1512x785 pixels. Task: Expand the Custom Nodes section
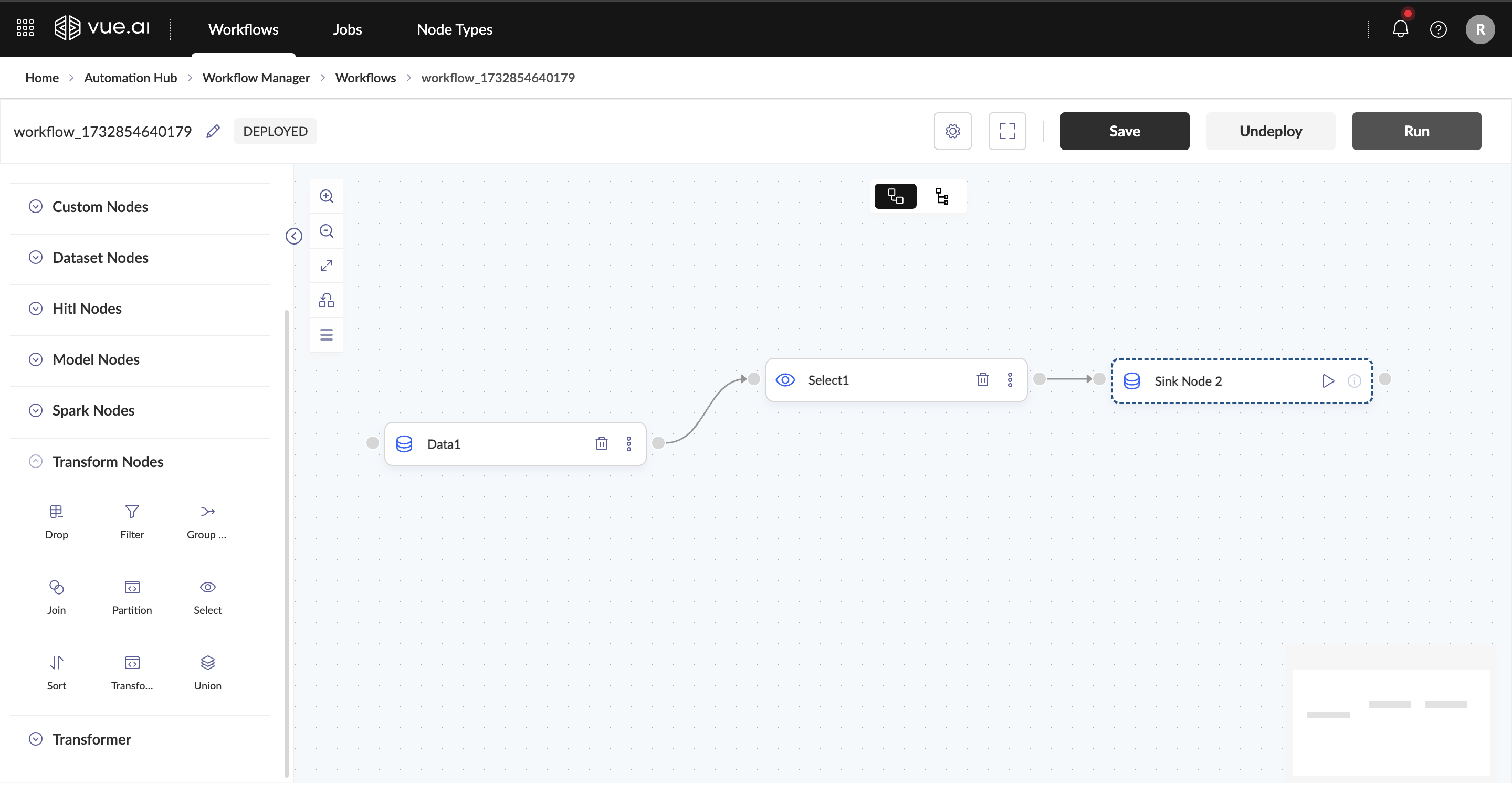[x=100, y=207]
